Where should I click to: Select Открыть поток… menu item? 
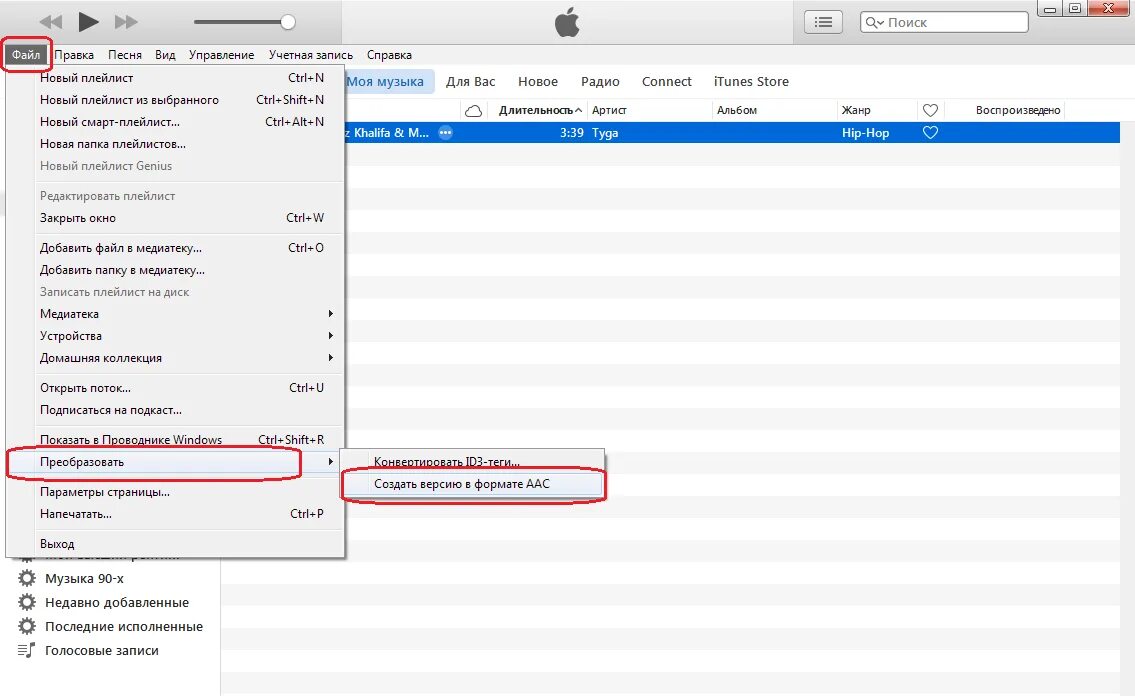coord(174,388)
